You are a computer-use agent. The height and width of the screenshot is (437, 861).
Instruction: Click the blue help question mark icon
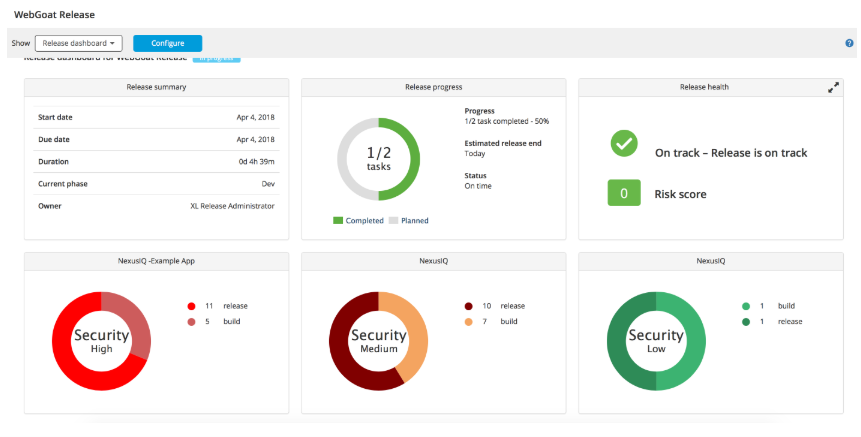point(849,44)
